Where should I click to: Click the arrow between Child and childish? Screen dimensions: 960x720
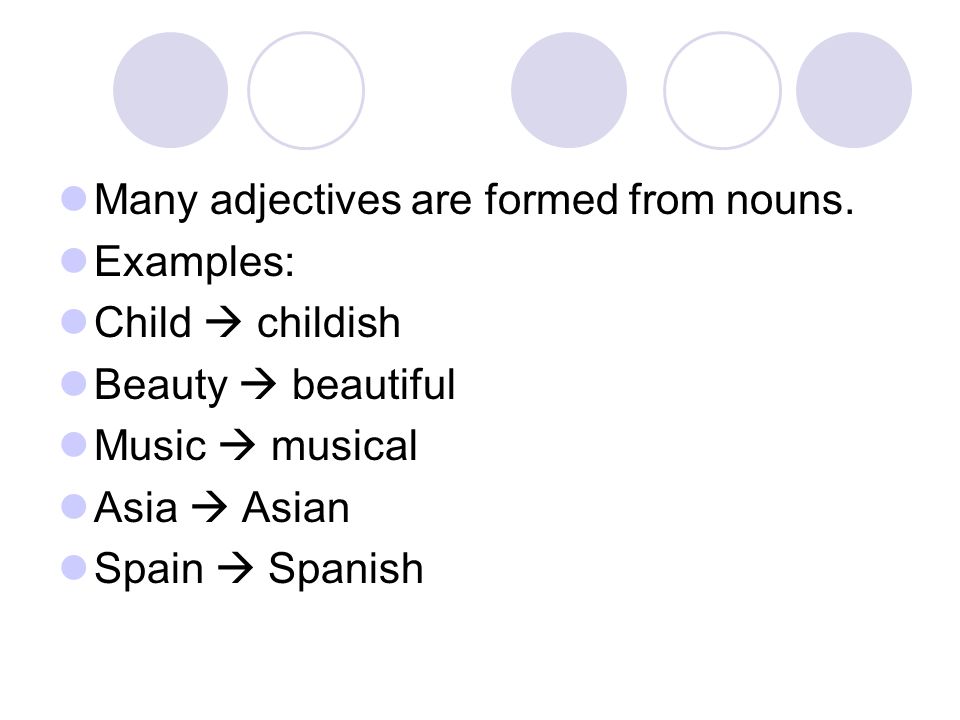tap(223, 323)
